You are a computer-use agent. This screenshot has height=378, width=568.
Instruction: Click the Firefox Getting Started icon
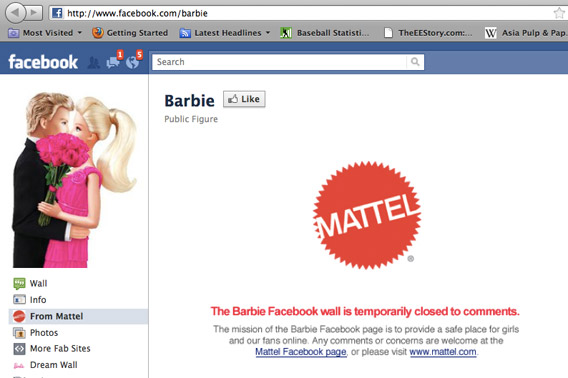click(97, 33)
